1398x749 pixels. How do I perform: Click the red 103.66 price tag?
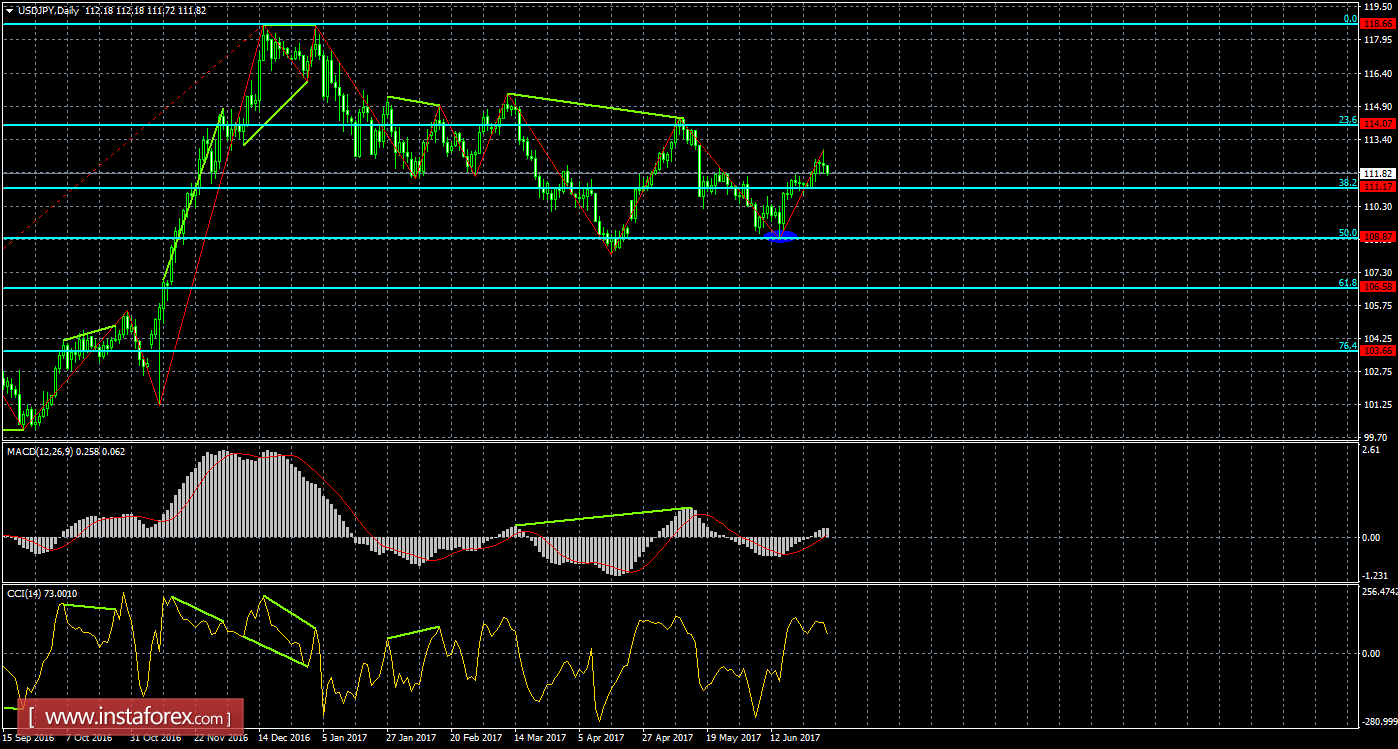point(1378,350)
